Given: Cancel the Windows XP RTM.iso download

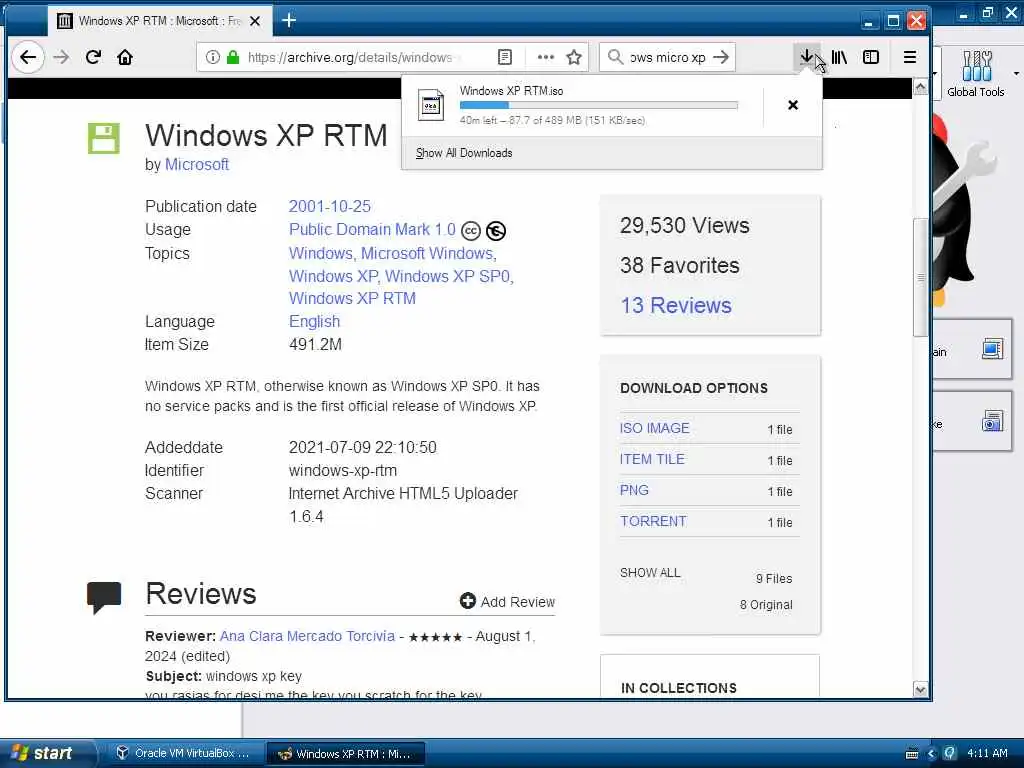Looking at the screenshot, I should [x=793, y=105].
